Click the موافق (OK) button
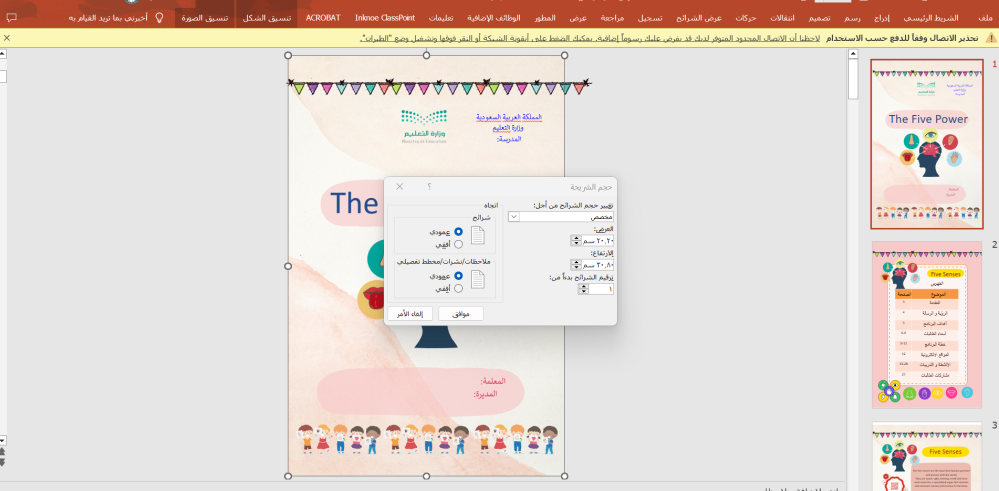This screenshot has width=999, height=491. pyautogui.click(x=461, y=314)
